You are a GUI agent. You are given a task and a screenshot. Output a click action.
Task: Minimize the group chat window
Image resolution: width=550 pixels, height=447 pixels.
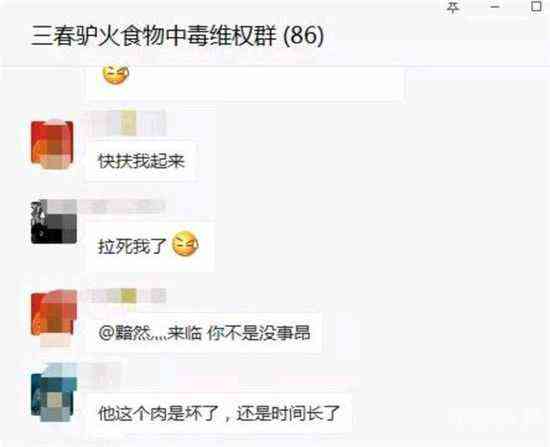coord(495,7)
